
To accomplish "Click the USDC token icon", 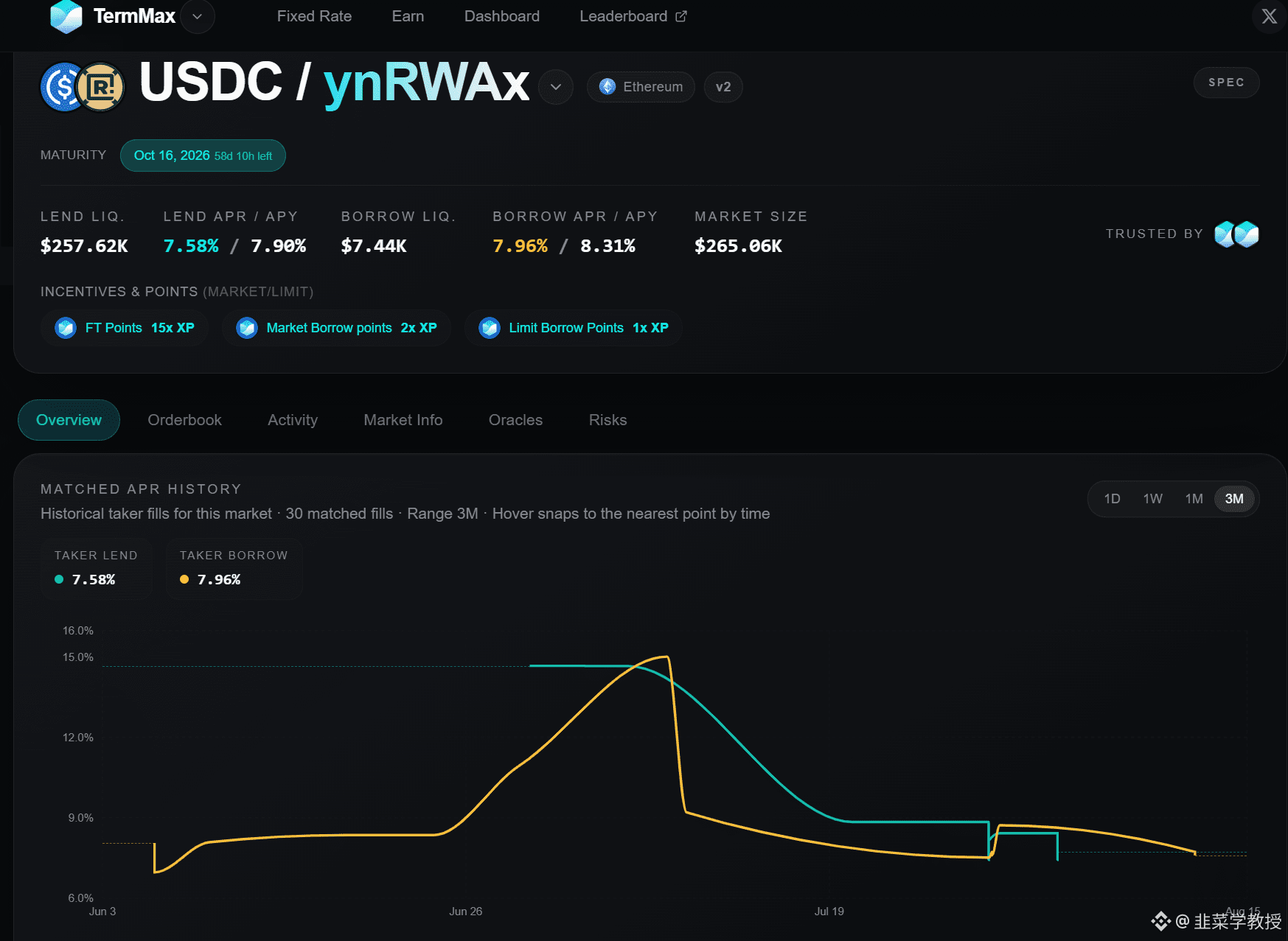I will click(x=63, y=87).
